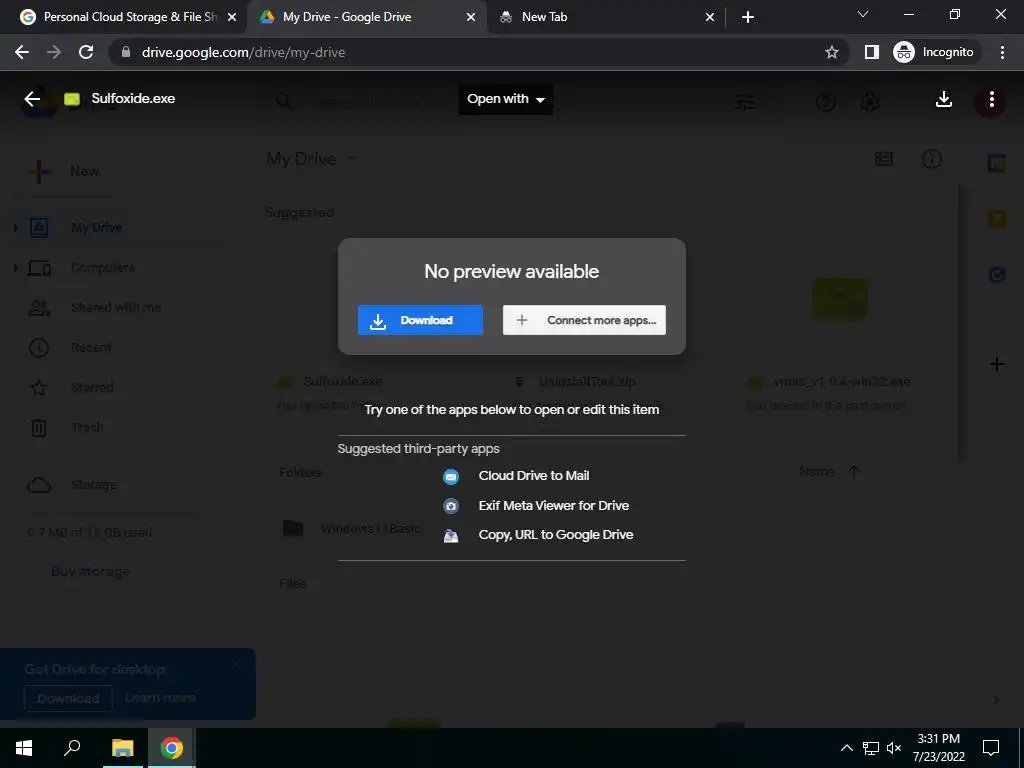
Task: Close the New Tab tab
Action: tap(710, 18)
